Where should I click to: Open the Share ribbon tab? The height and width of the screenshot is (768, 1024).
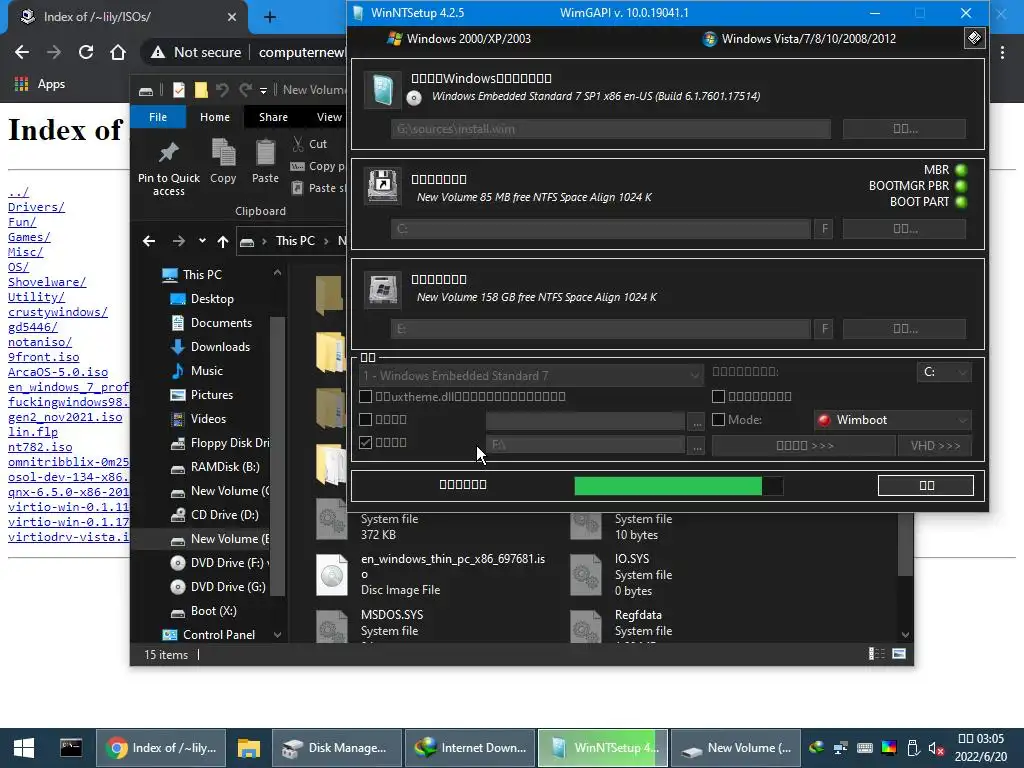point(273,117)
